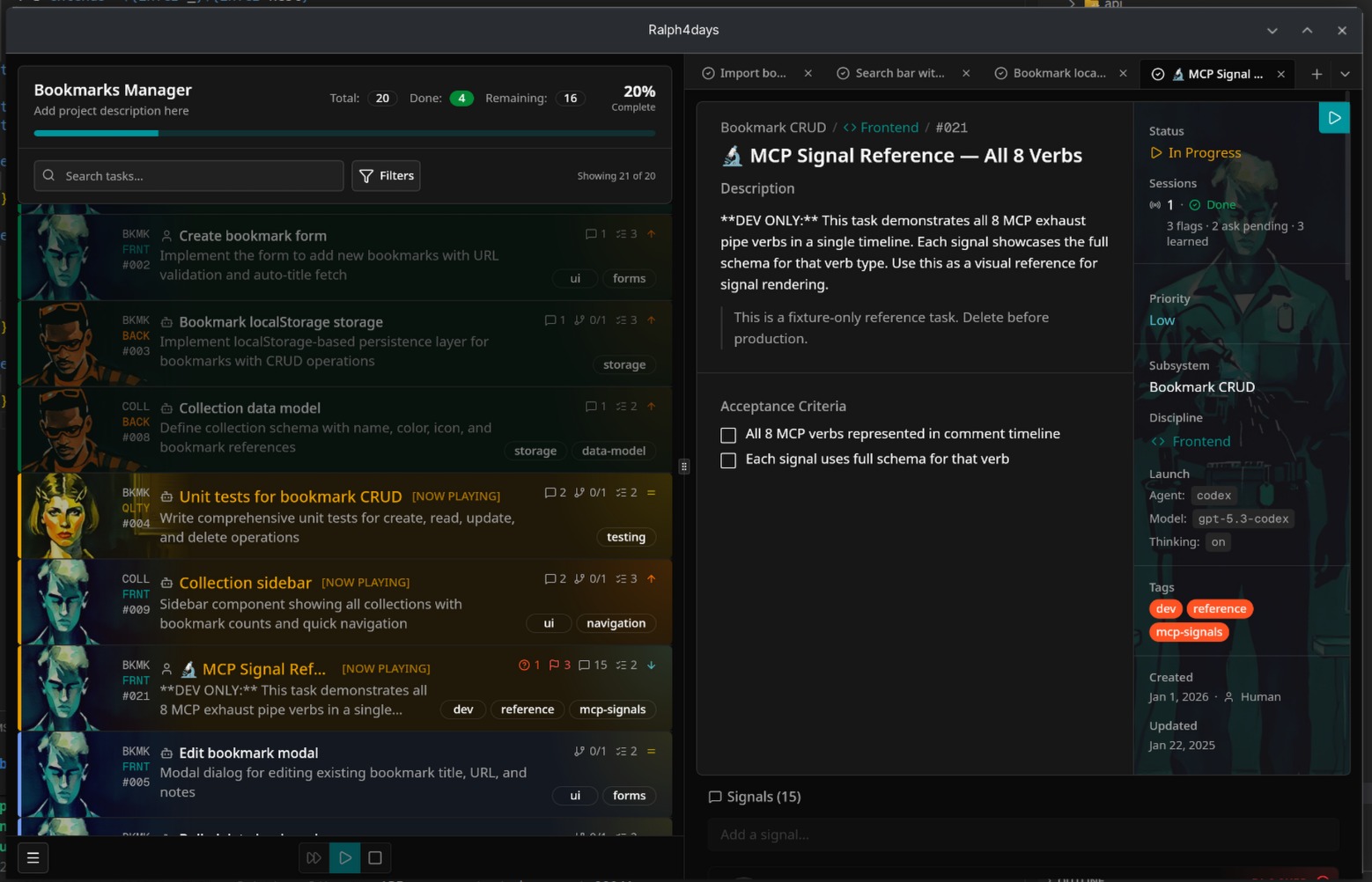
Task: Open a new tab with the plus icon
Action: pyautogui.click(x=1317, y=74)
